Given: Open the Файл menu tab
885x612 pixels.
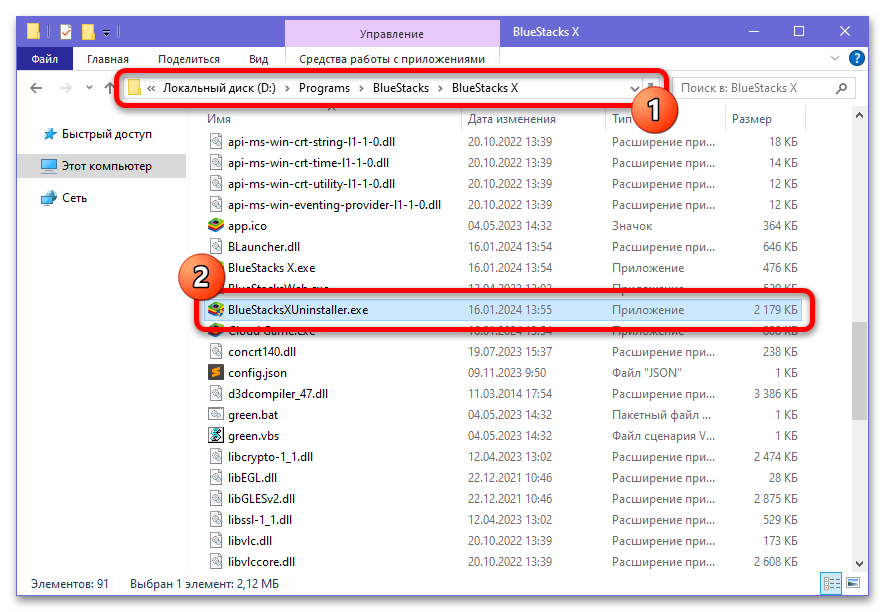Looking at the screenshot, I should point(45,59).
